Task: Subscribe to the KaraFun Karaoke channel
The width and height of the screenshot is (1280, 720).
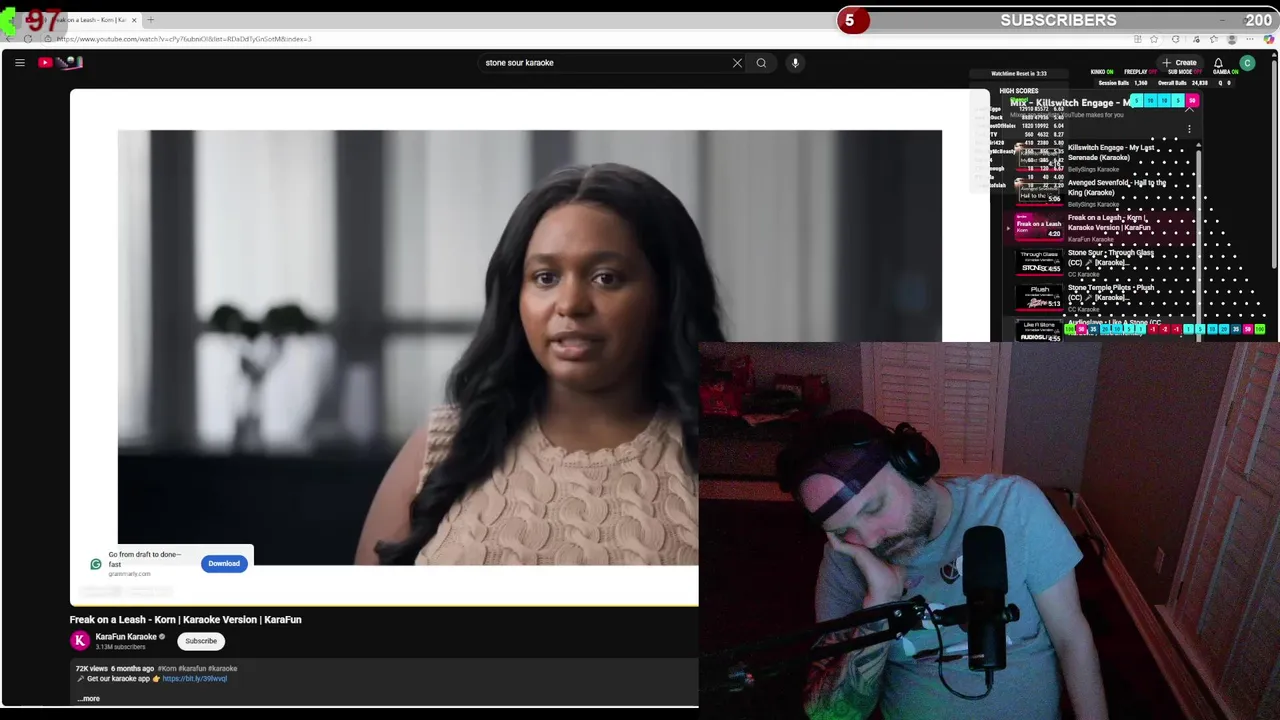Action: (x=201, y=641)
